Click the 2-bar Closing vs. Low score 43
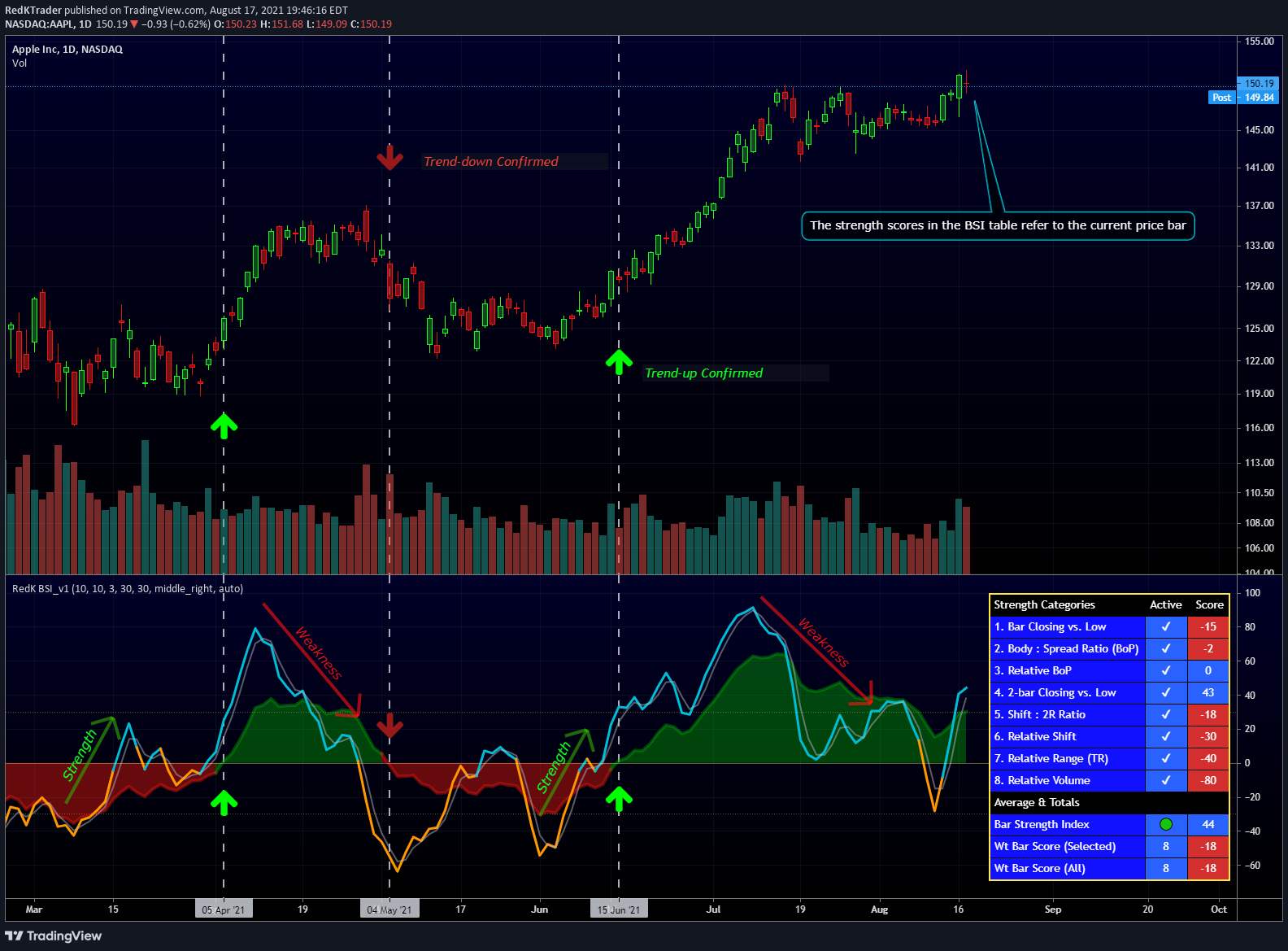This screenshot has width=1288, height=951. coord(1208,693)
